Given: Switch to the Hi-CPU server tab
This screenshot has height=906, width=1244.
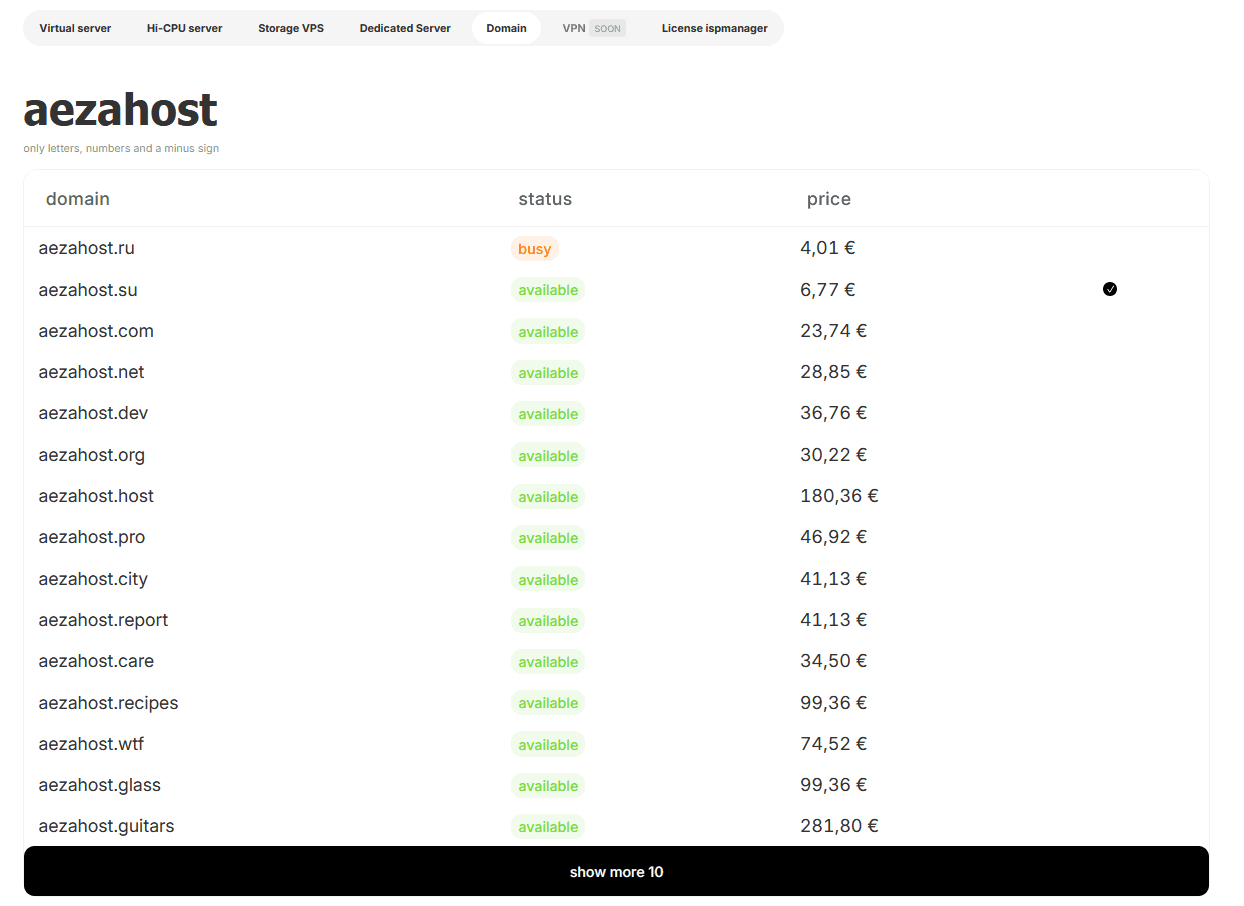Looking at the screenshot, I should click(184, 28).
